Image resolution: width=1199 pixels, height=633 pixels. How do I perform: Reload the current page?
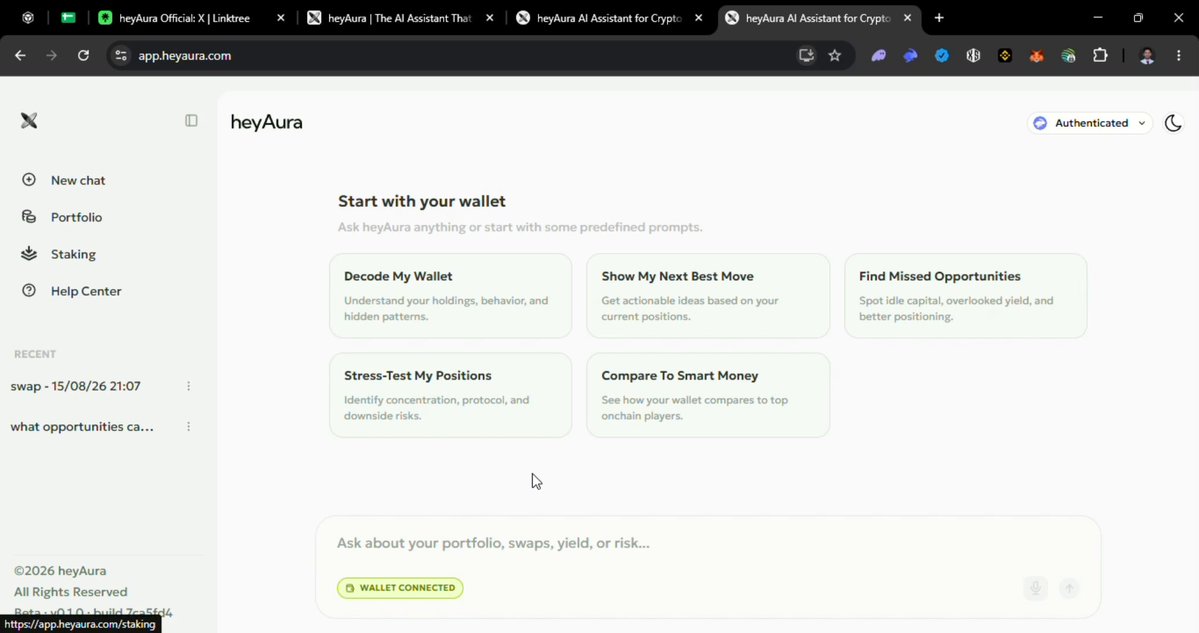pos(83,55)
